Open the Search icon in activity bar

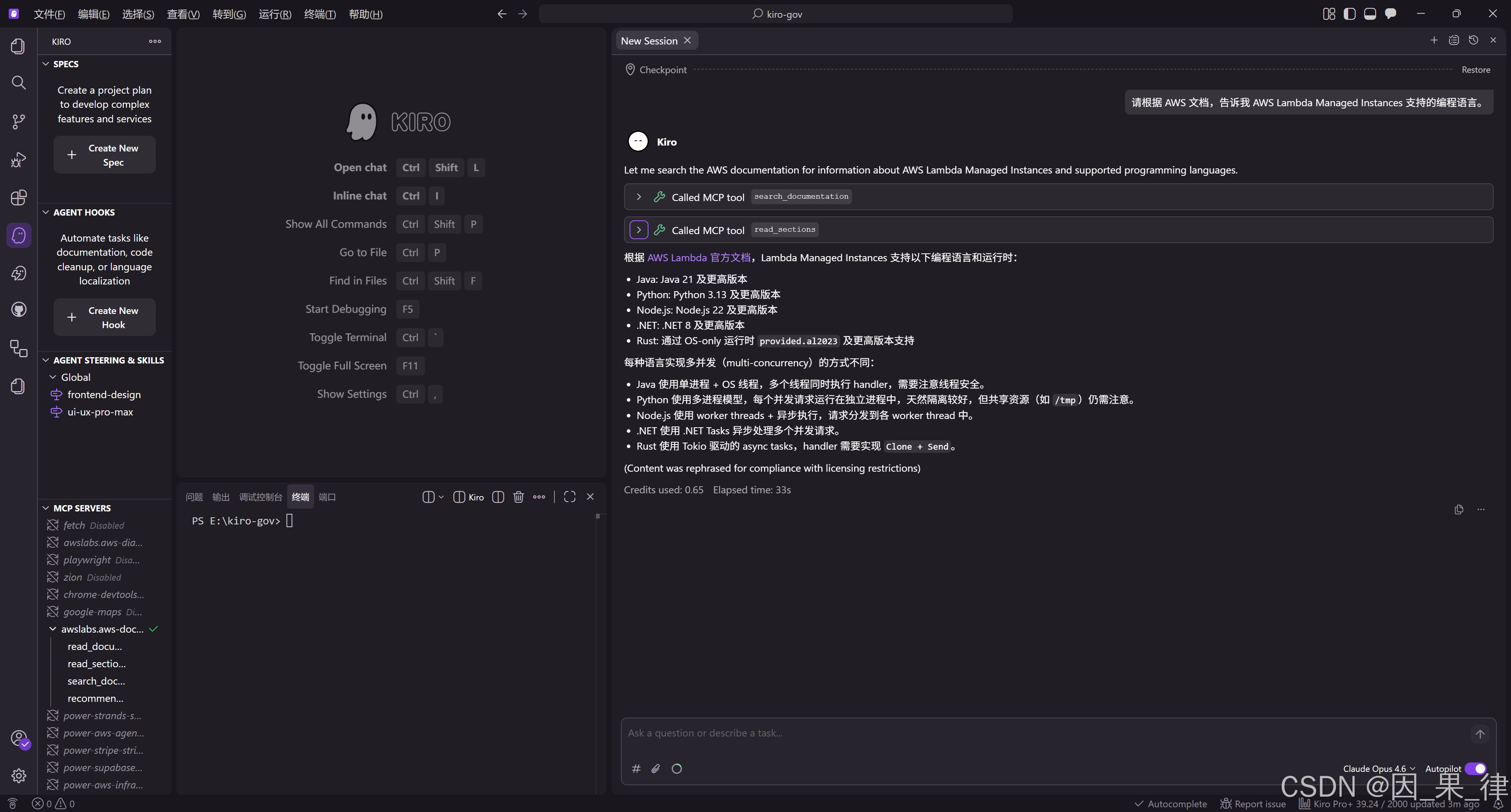coord(19,83)
